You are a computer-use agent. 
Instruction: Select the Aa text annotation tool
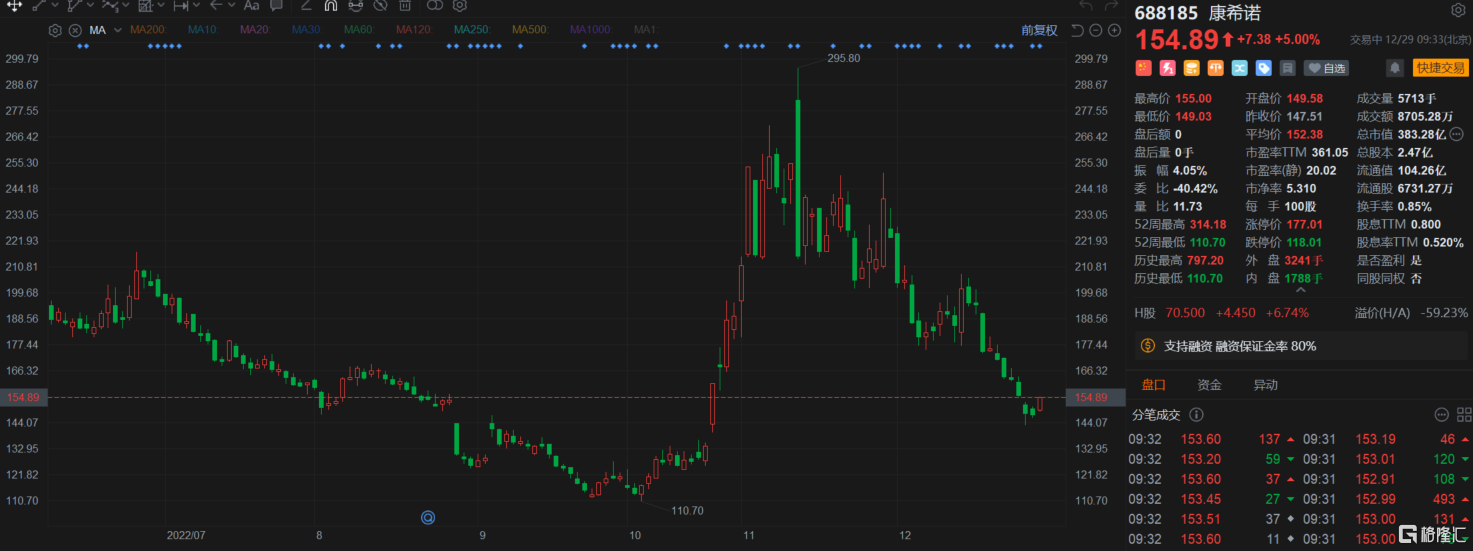[x=251, y=5]
